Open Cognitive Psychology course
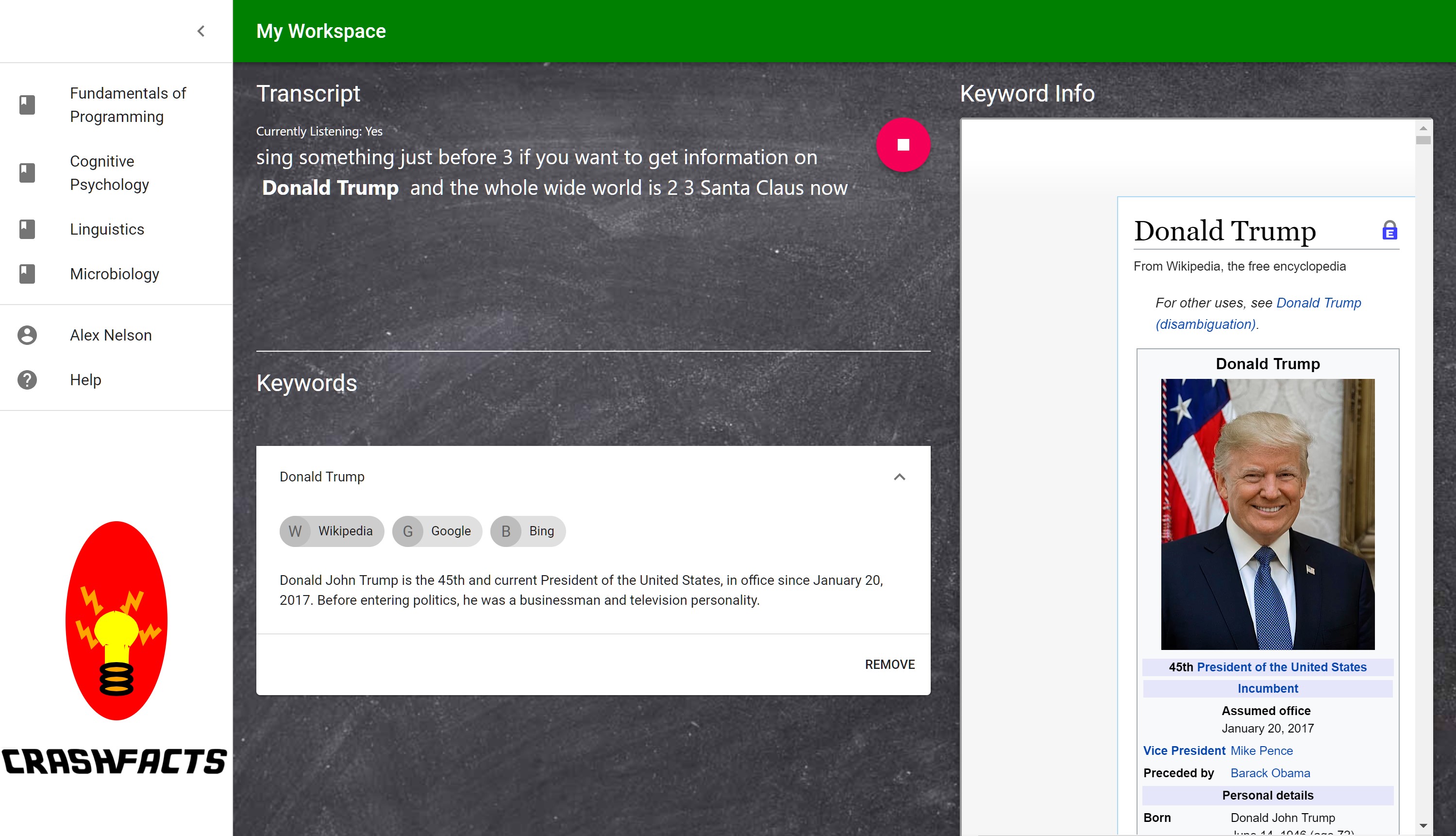Image resolution: width=1456 pixels, height=836 pixels. [x=117, y=173]
